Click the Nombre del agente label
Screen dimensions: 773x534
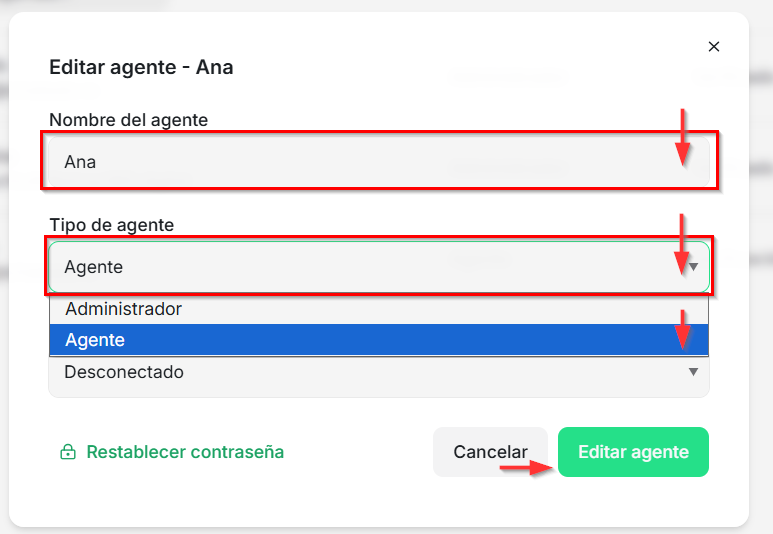[x=128, y=120]
